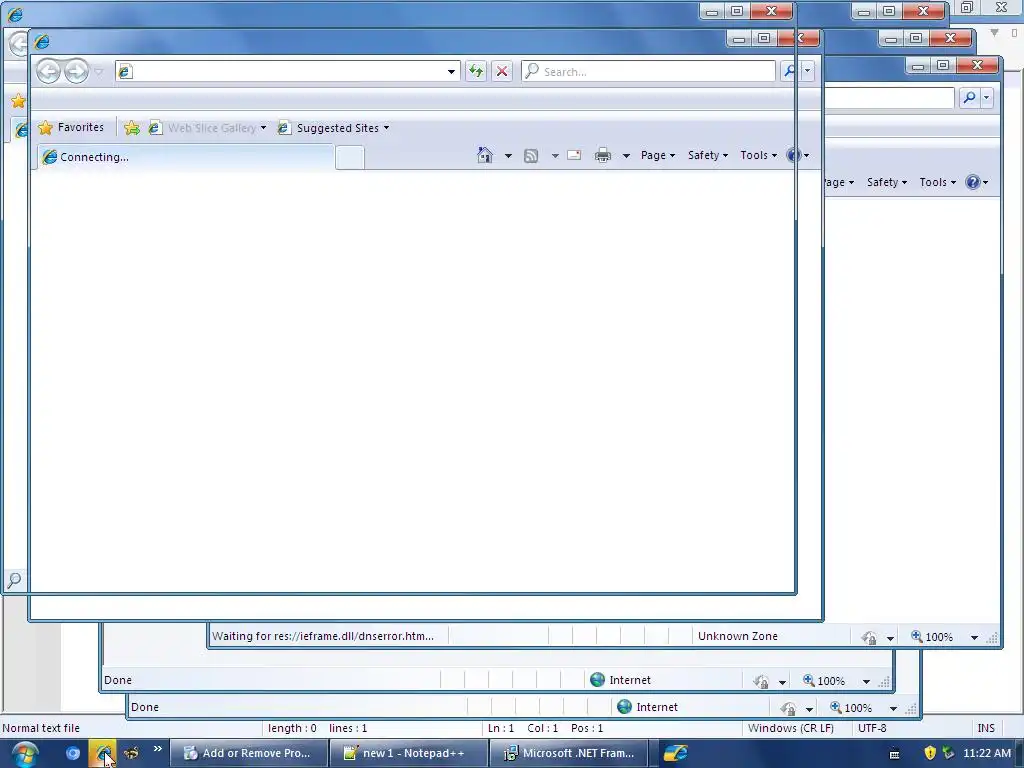This screenshot has height=768, width=1024.
Task: Expand the address bar autocomplete dropdown
Action: tap(451, 72)
